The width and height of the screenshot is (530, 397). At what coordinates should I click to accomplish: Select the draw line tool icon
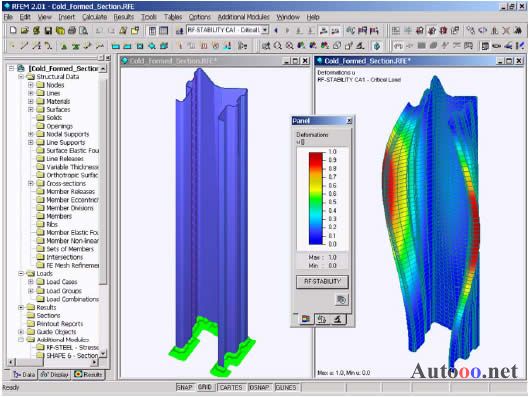click(24, 45)
